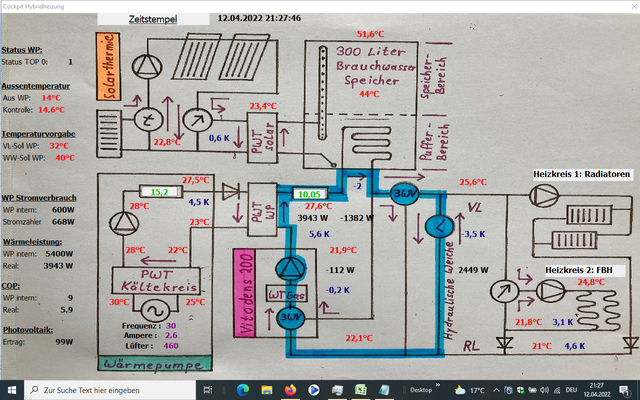Click the Lüfter value 460
This screenshot has height=400, width=640.
pyautogui.click(x=171, y=346)
